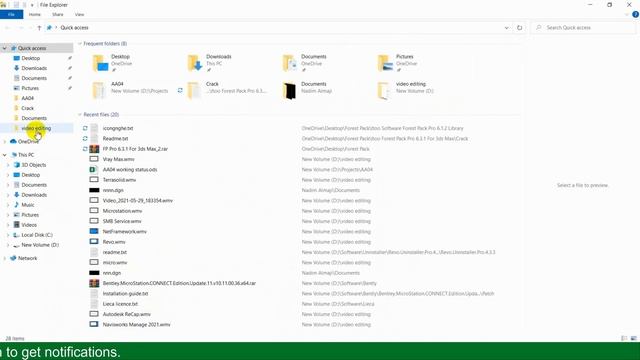Viewport: 640px width, 360px height.
Task: Select lowercase readme.txt file
Action: [x=115, y=252]
